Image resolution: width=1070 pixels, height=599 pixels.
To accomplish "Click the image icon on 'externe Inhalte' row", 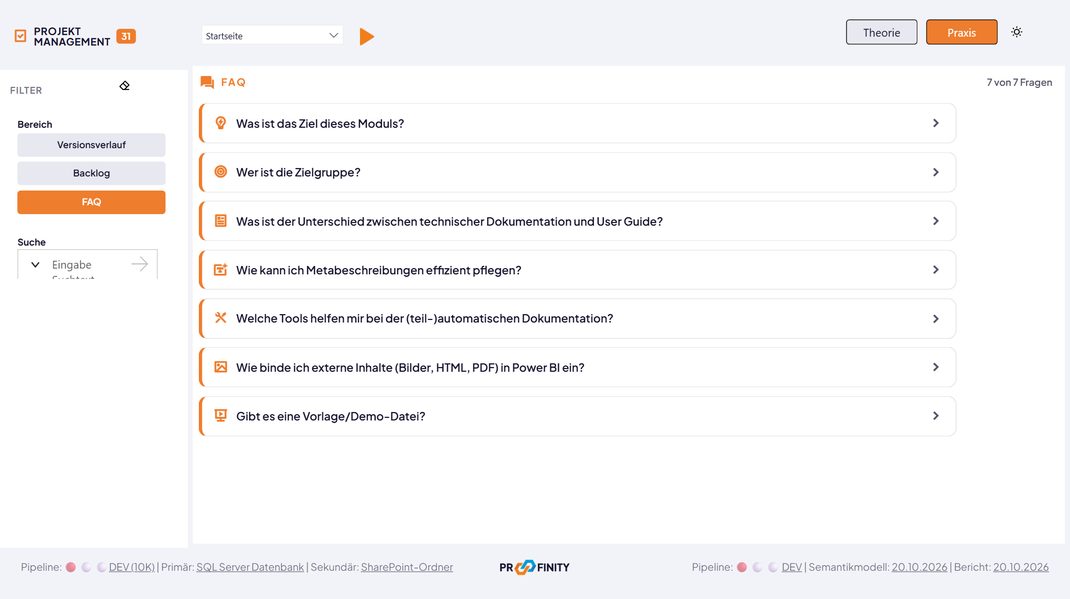I will [220, 367].
